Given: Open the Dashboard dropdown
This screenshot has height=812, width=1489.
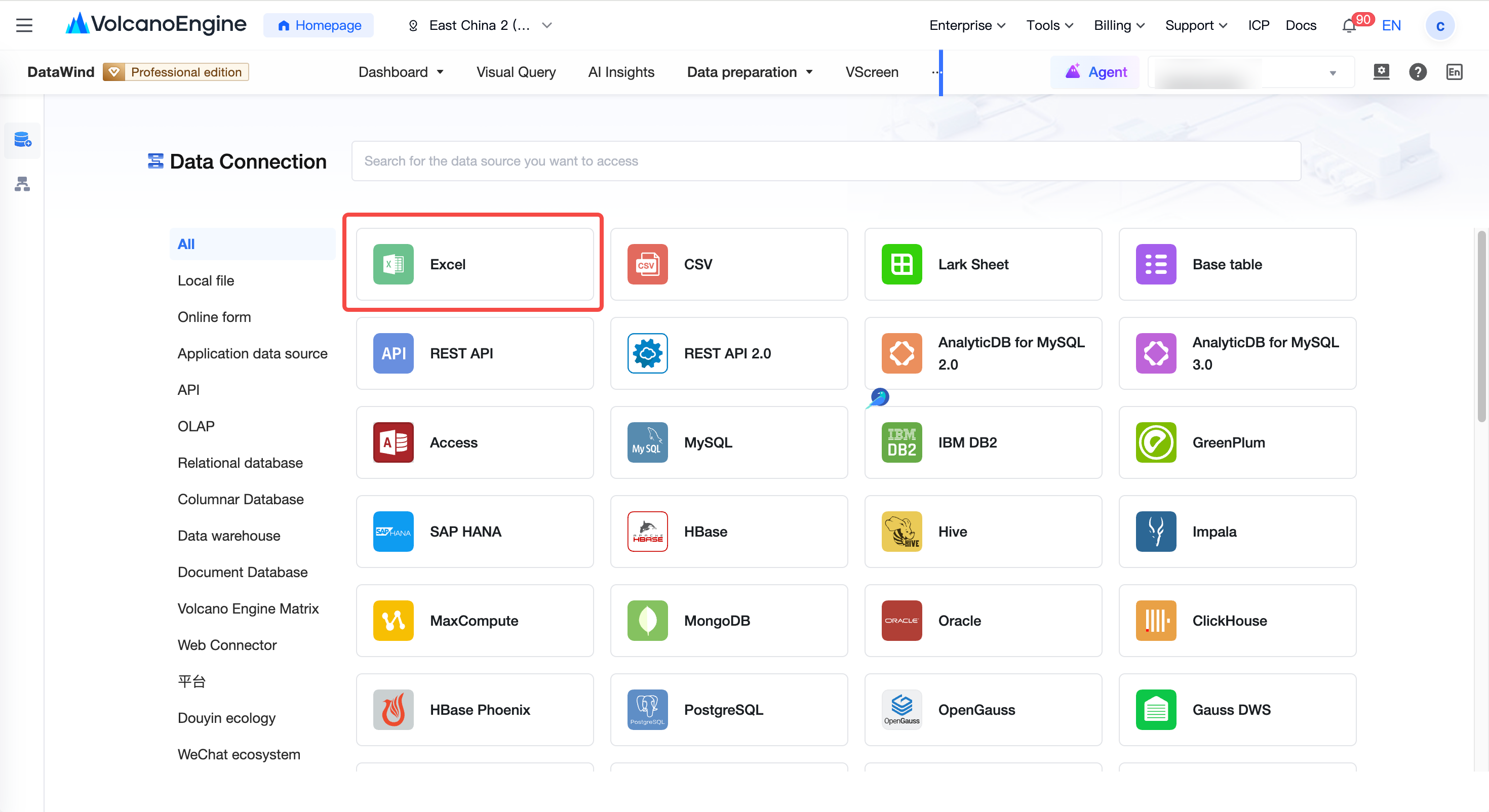Looking at the screenshot, I should [401, 72].
